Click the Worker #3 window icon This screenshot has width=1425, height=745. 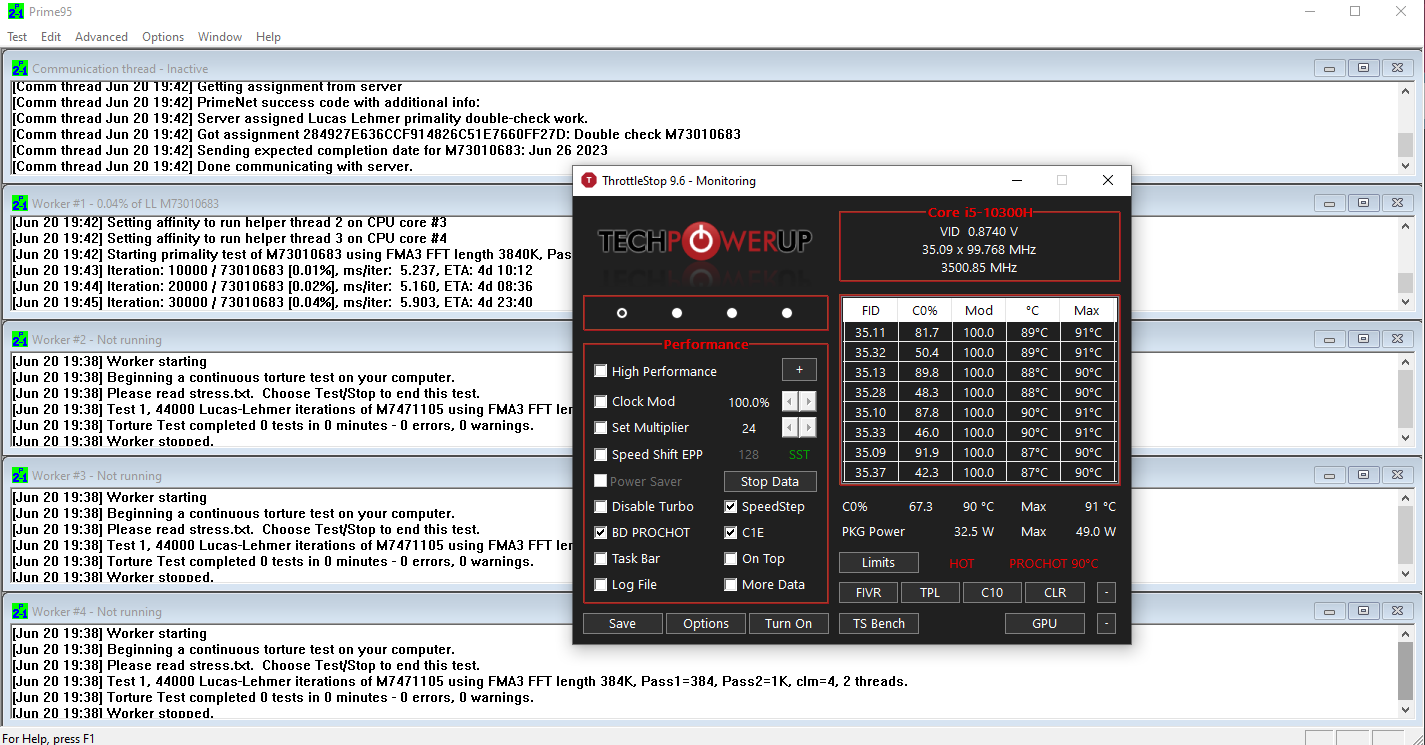click(x=20, y=475)
